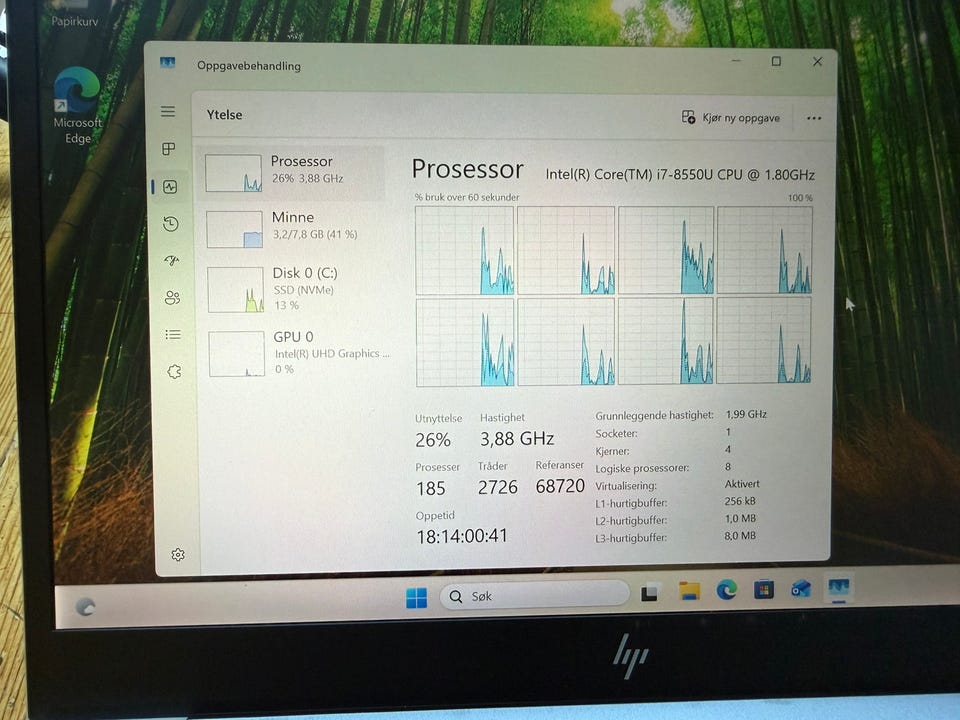960x720 pixels.
Task: Open Microsoft Edge from the taskbar
Action: 727,590
